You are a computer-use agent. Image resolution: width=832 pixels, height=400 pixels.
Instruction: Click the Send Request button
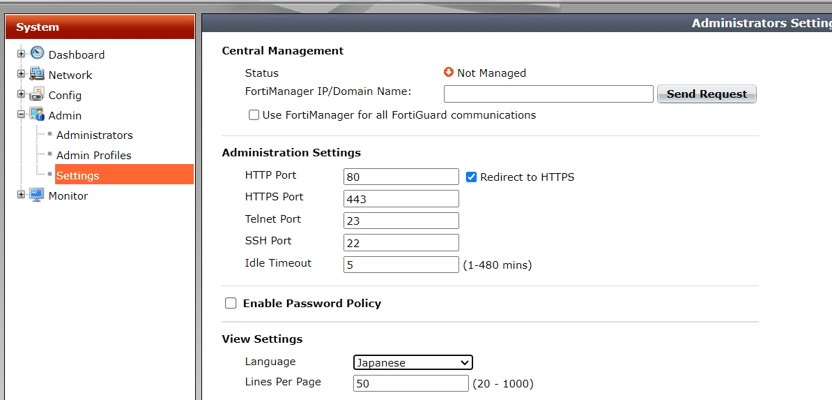(707, 94)
